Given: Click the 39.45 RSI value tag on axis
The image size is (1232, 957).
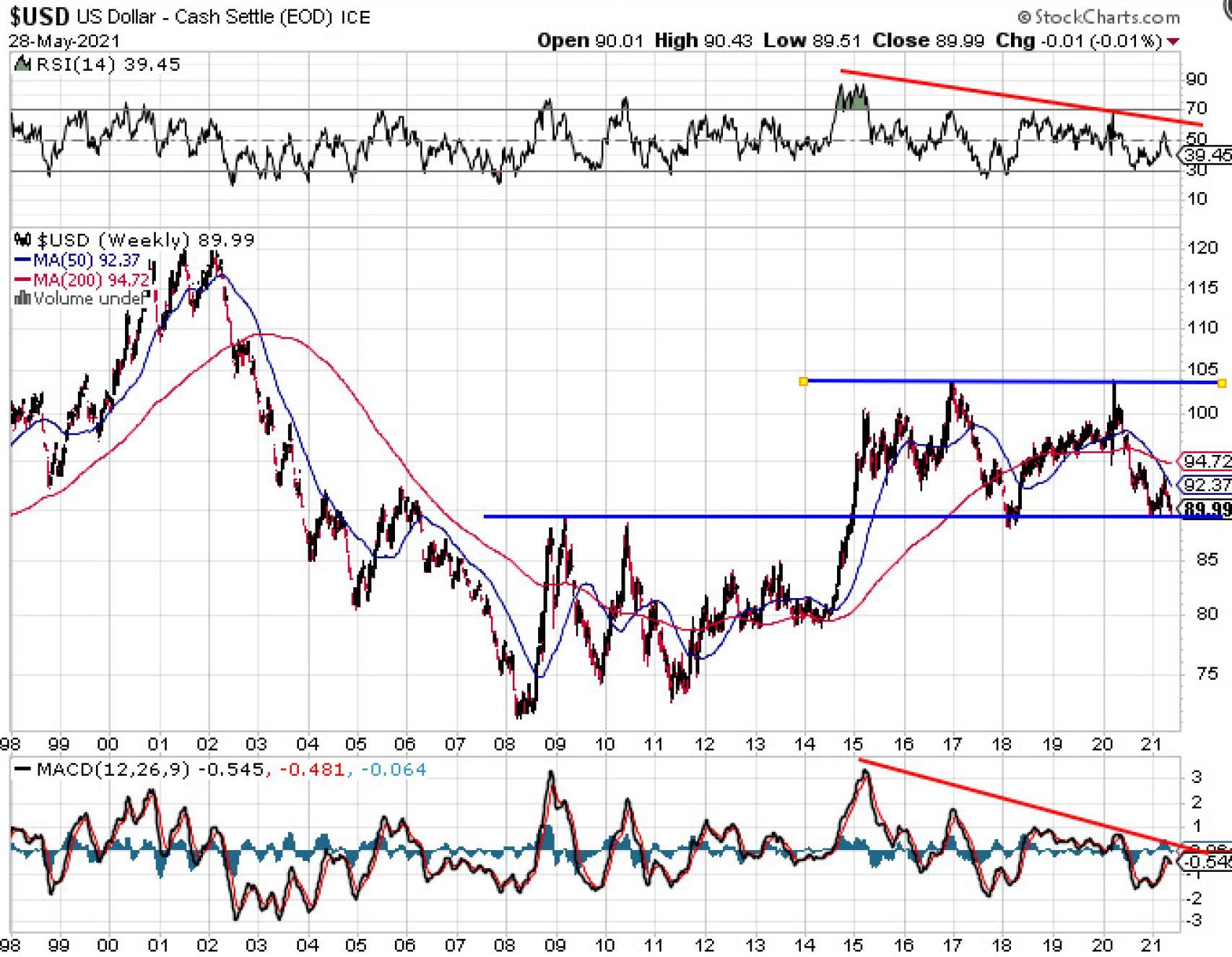Looking at the screenshot, I should coord(1207,155).
